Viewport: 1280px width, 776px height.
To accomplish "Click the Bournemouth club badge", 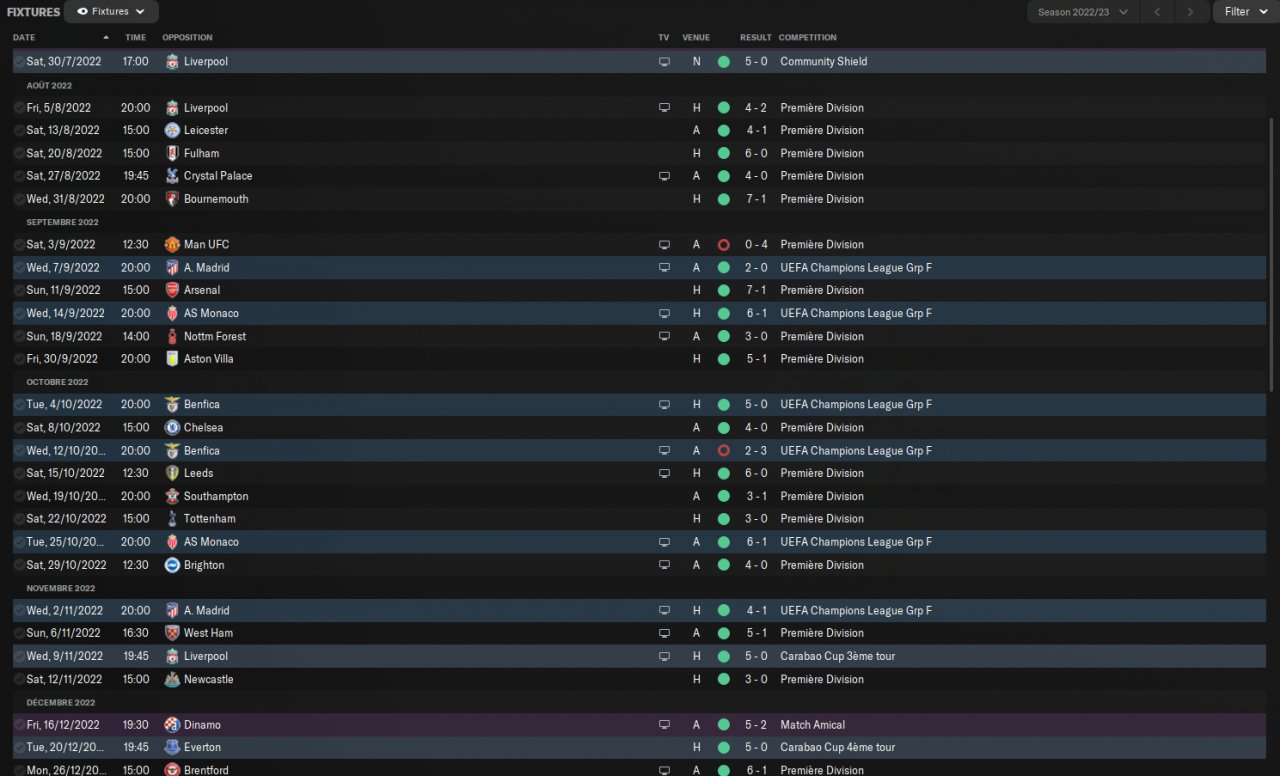I will point(172,199).
